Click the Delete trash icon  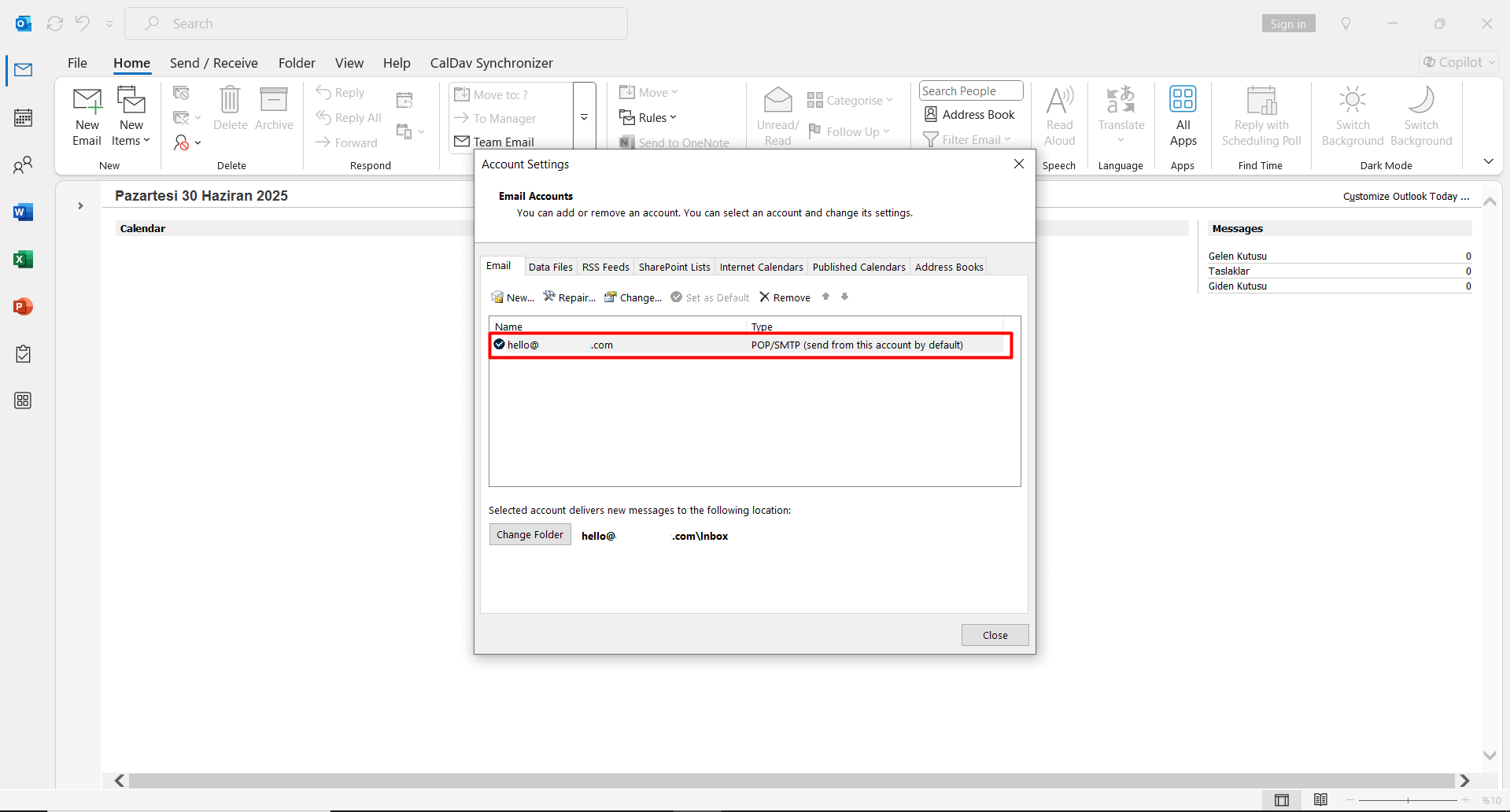[x=230, y=100]
